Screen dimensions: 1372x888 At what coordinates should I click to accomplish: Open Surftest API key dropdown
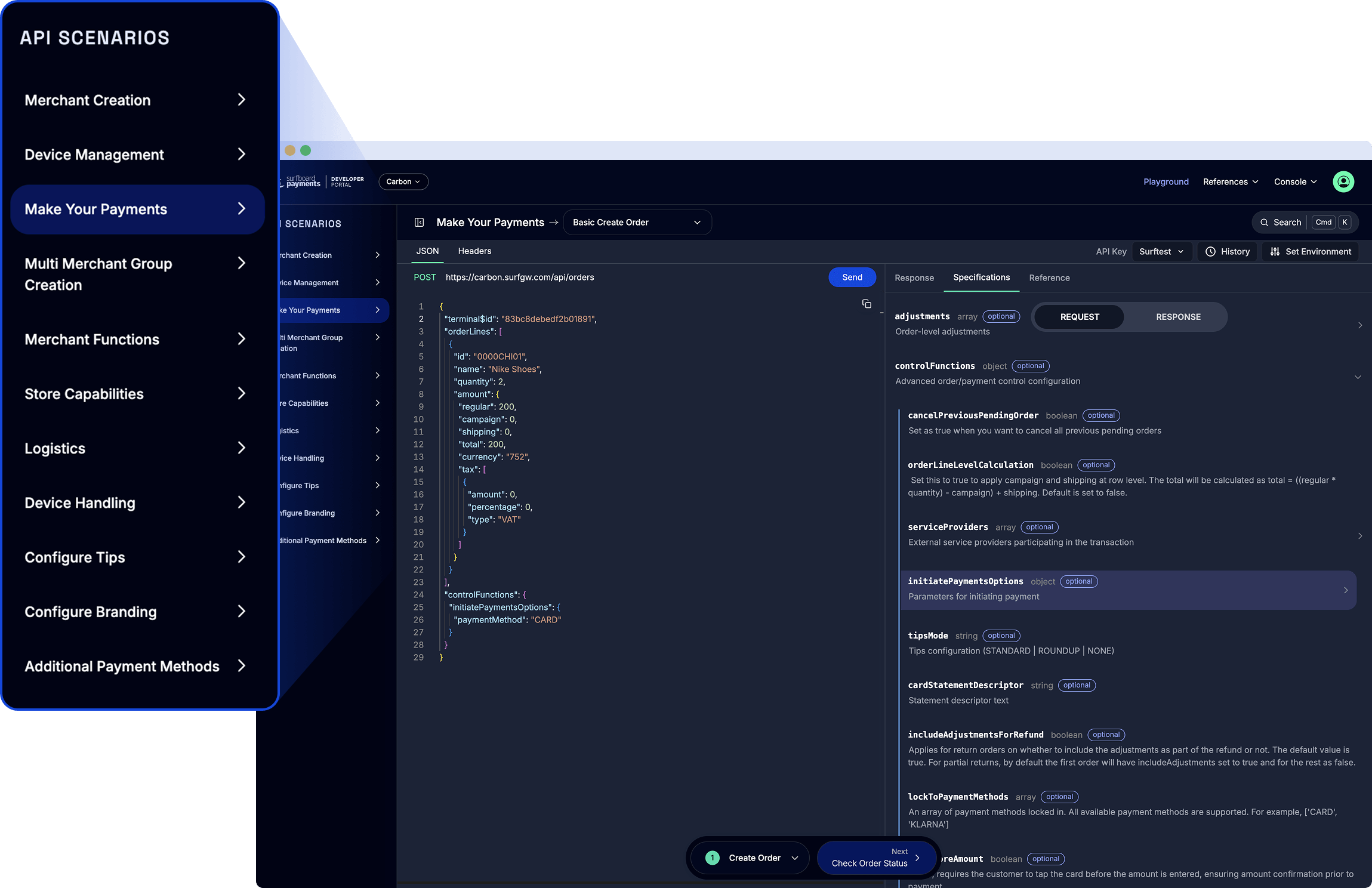tap(1161, 251)
